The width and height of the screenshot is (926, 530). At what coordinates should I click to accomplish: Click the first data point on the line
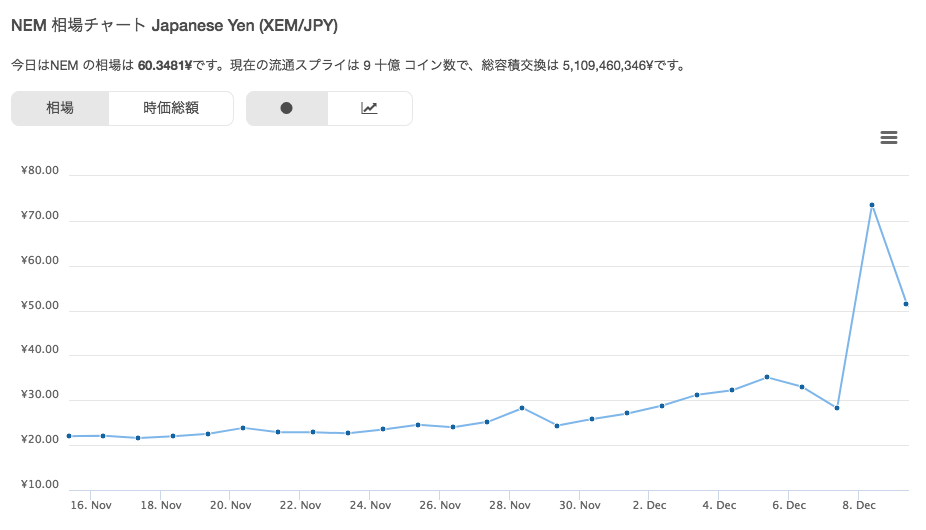[x=69, y=436]
